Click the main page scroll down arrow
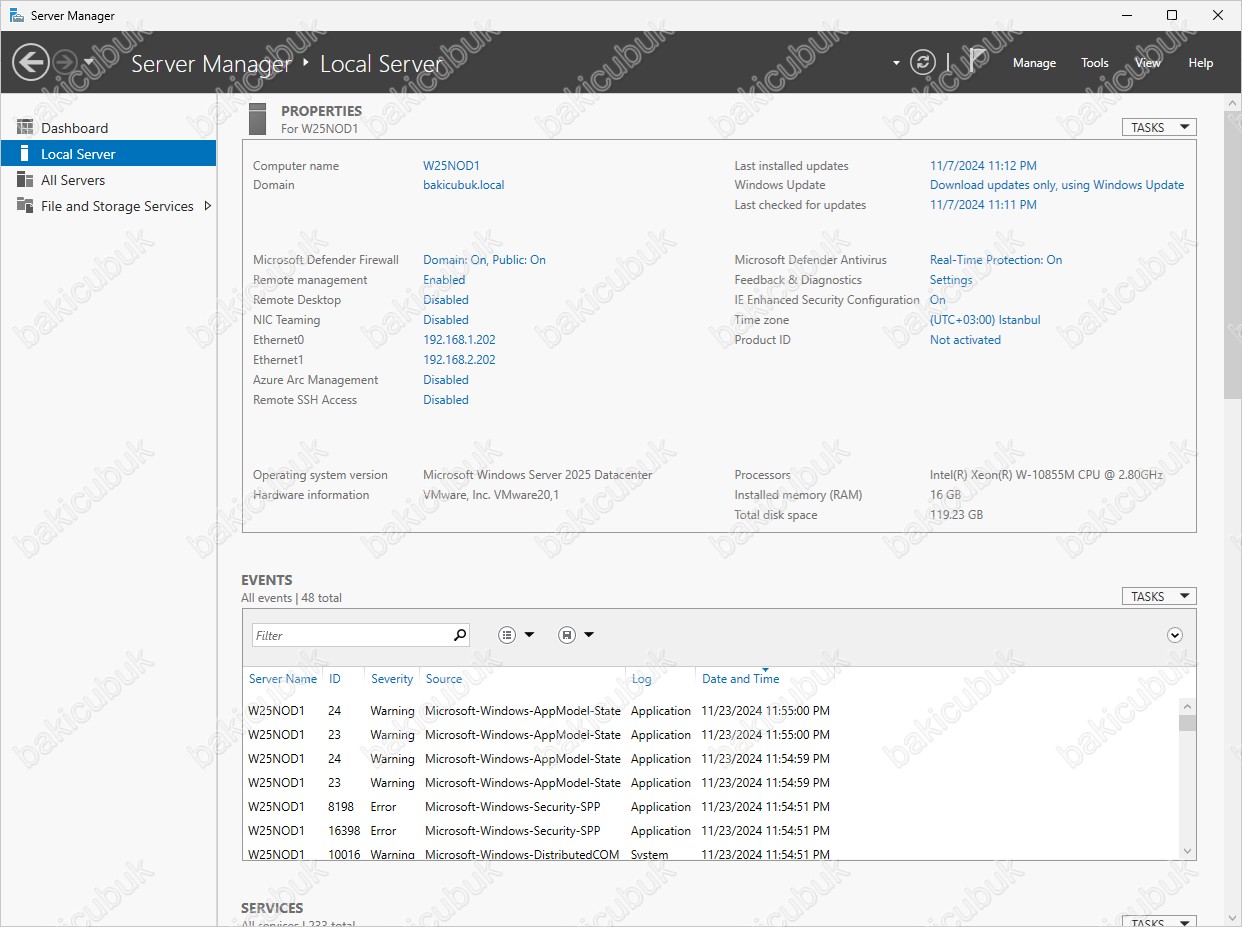The image size is (1242, 927). click(1232, 918)
